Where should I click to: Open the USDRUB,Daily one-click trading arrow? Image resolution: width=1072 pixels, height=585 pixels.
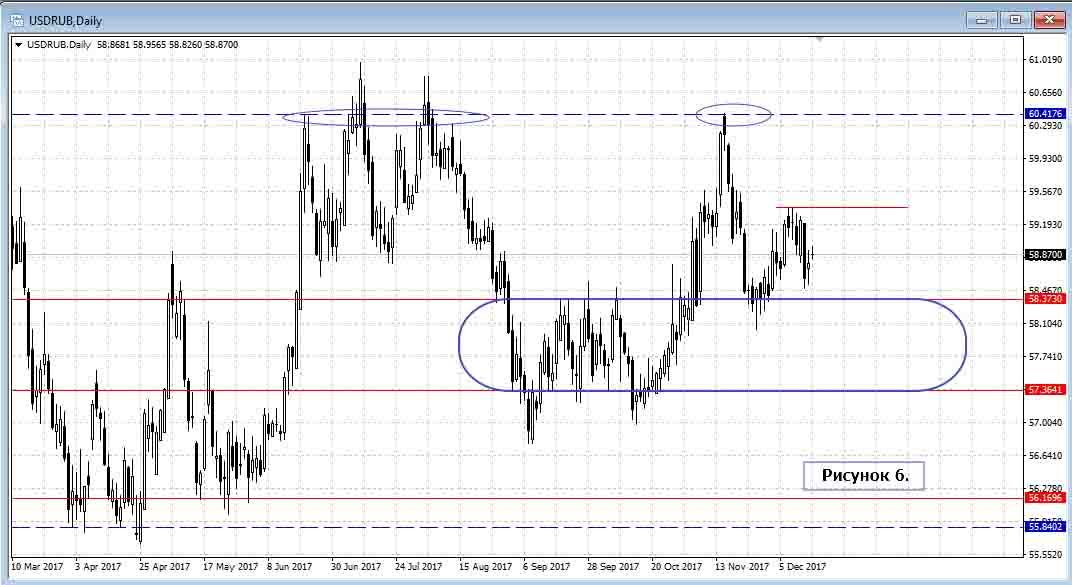pos(19,44)
